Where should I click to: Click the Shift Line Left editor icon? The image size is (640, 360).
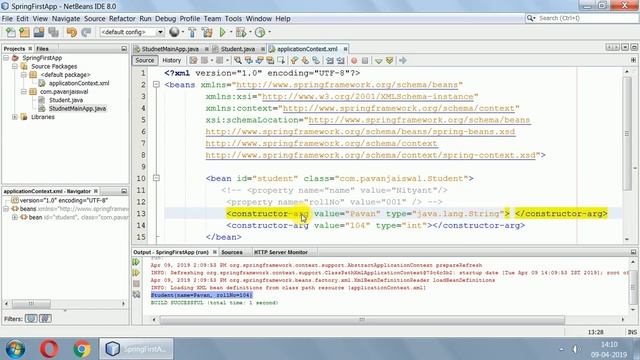(x=329, y=60)
